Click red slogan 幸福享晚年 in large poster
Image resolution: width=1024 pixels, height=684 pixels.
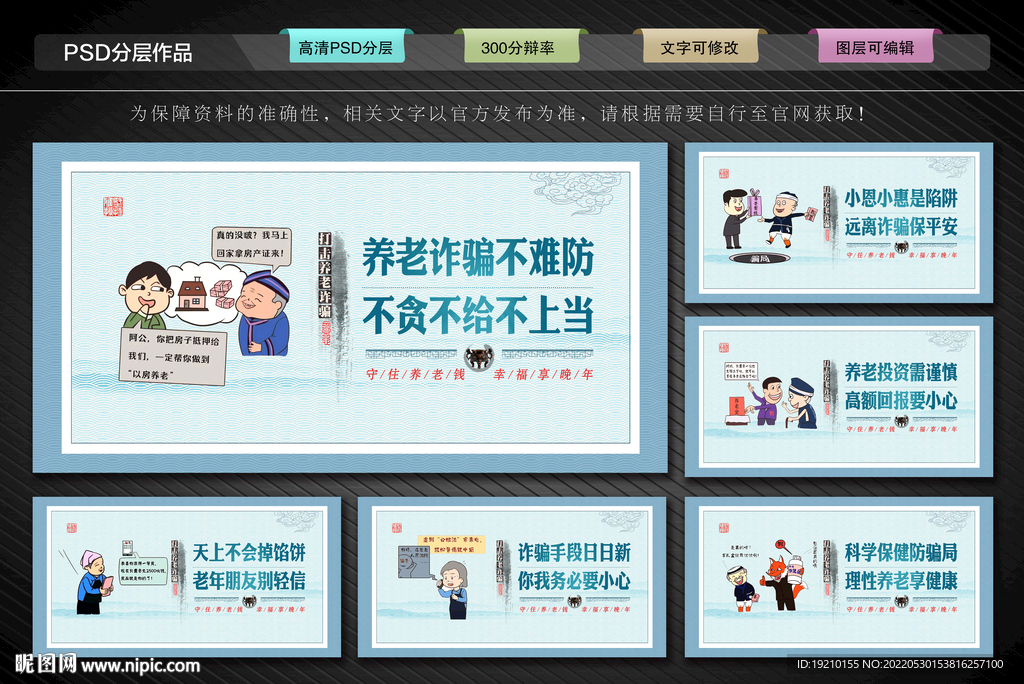(543, 374)
